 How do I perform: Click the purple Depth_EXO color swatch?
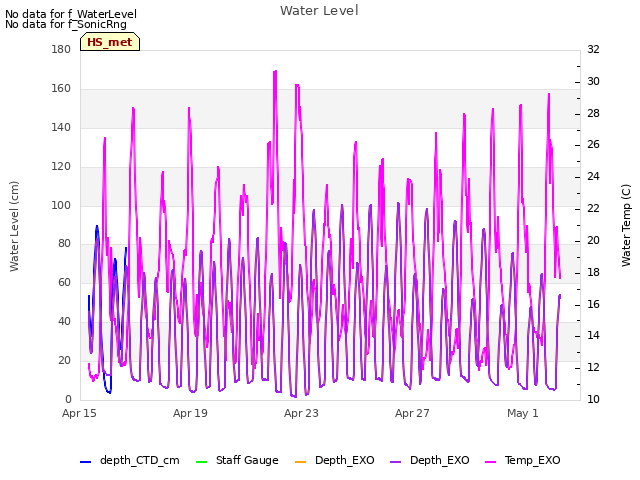[395, 462]
